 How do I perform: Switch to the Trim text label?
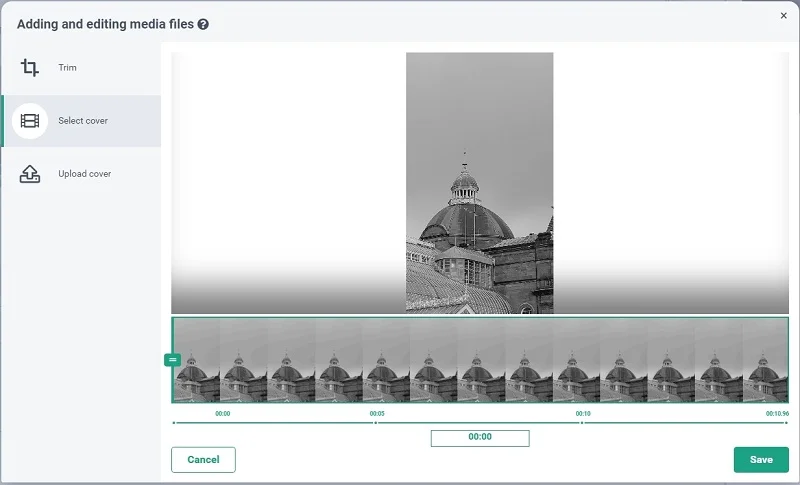[67, 68]
